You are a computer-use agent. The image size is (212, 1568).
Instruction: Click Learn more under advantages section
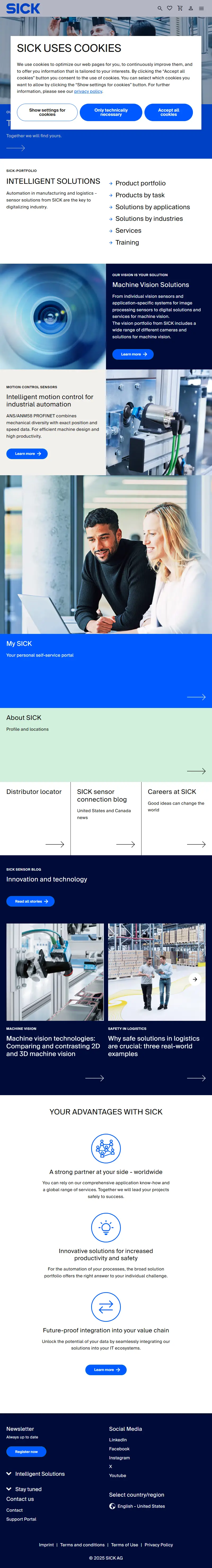pos(106,1370)
